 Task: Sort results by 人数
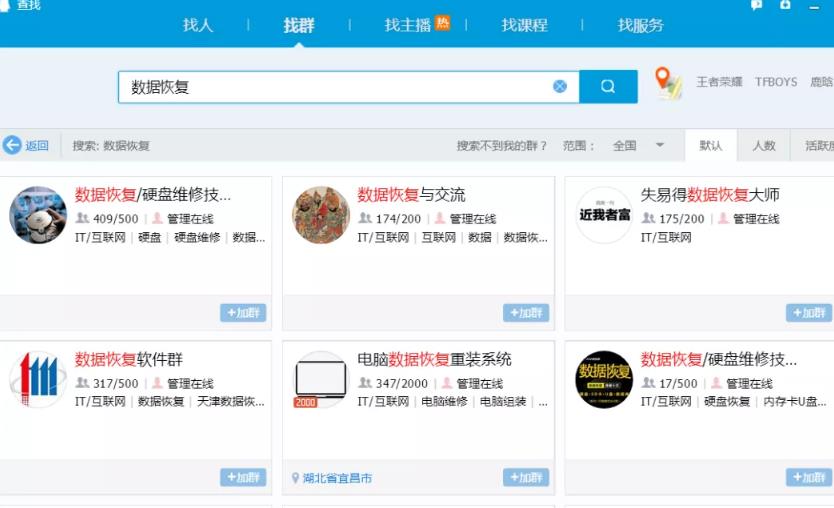(763, 146)
